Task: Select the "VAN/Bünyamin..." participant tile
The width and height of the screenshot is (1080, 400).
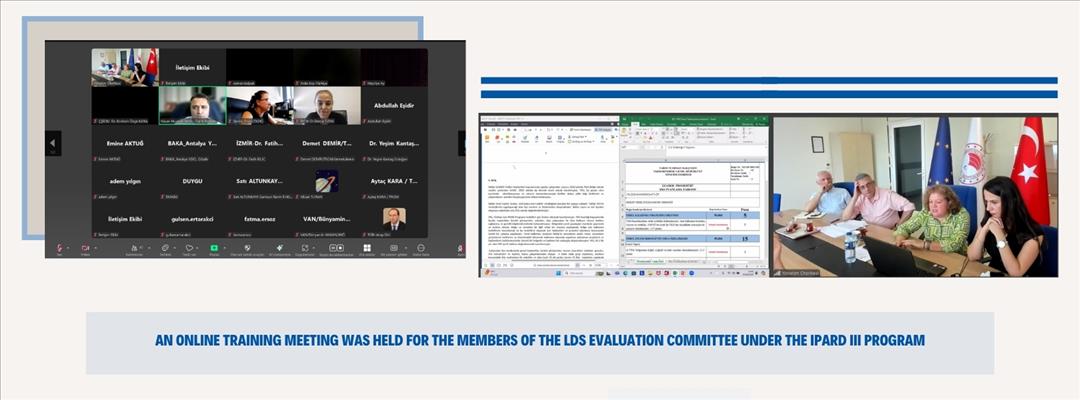Action: (327, 220)
